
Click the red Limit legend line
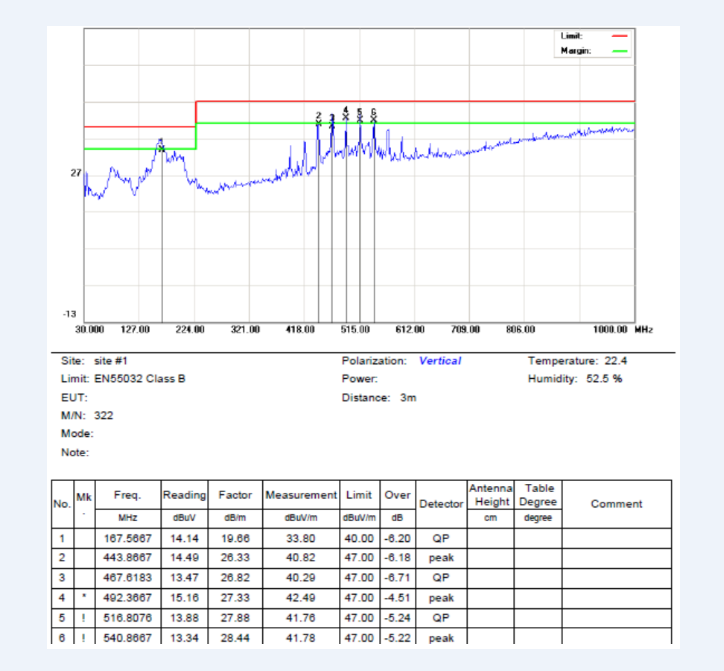pos(619,36)
